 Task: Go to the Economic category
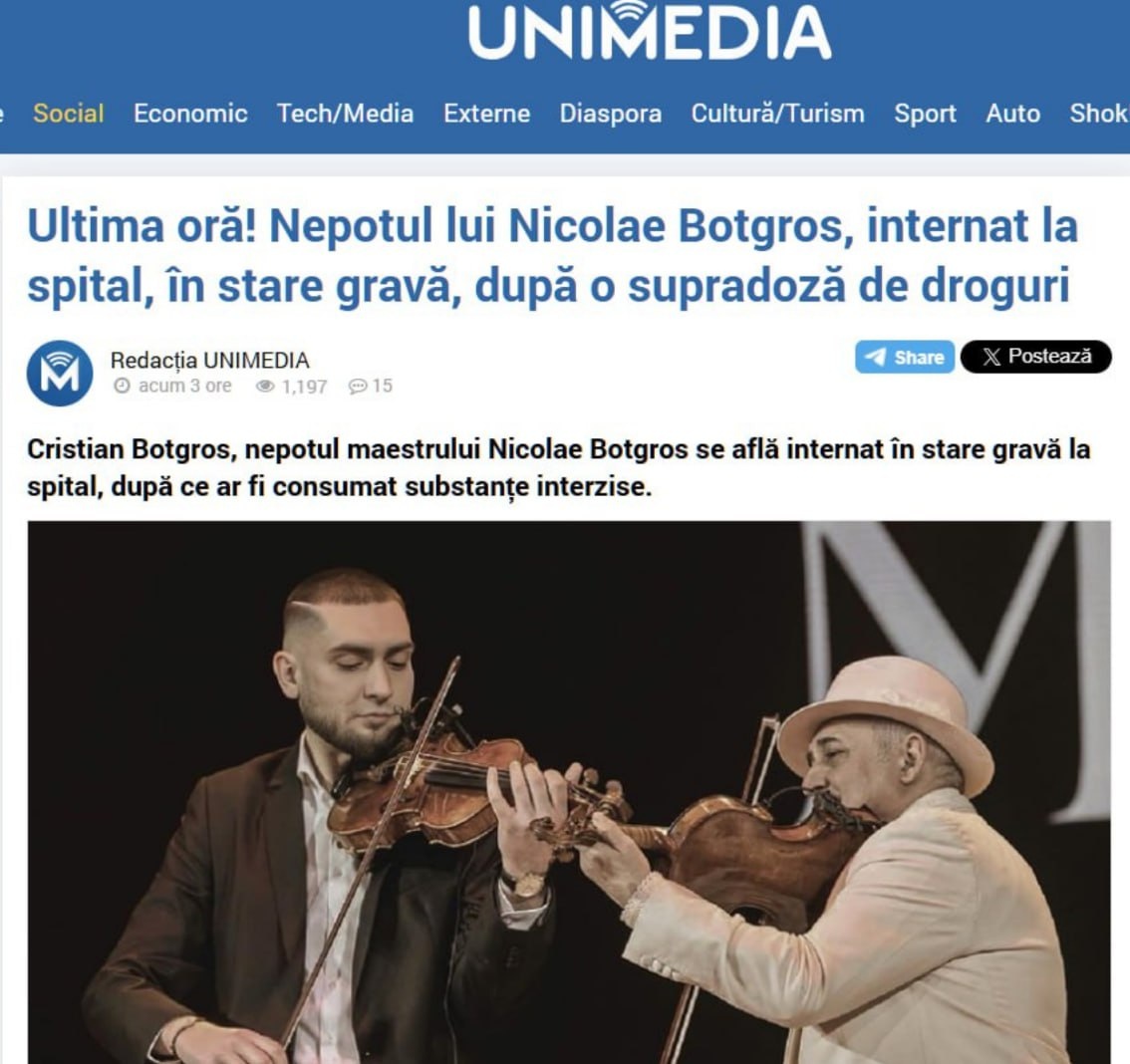click(190, 114)
